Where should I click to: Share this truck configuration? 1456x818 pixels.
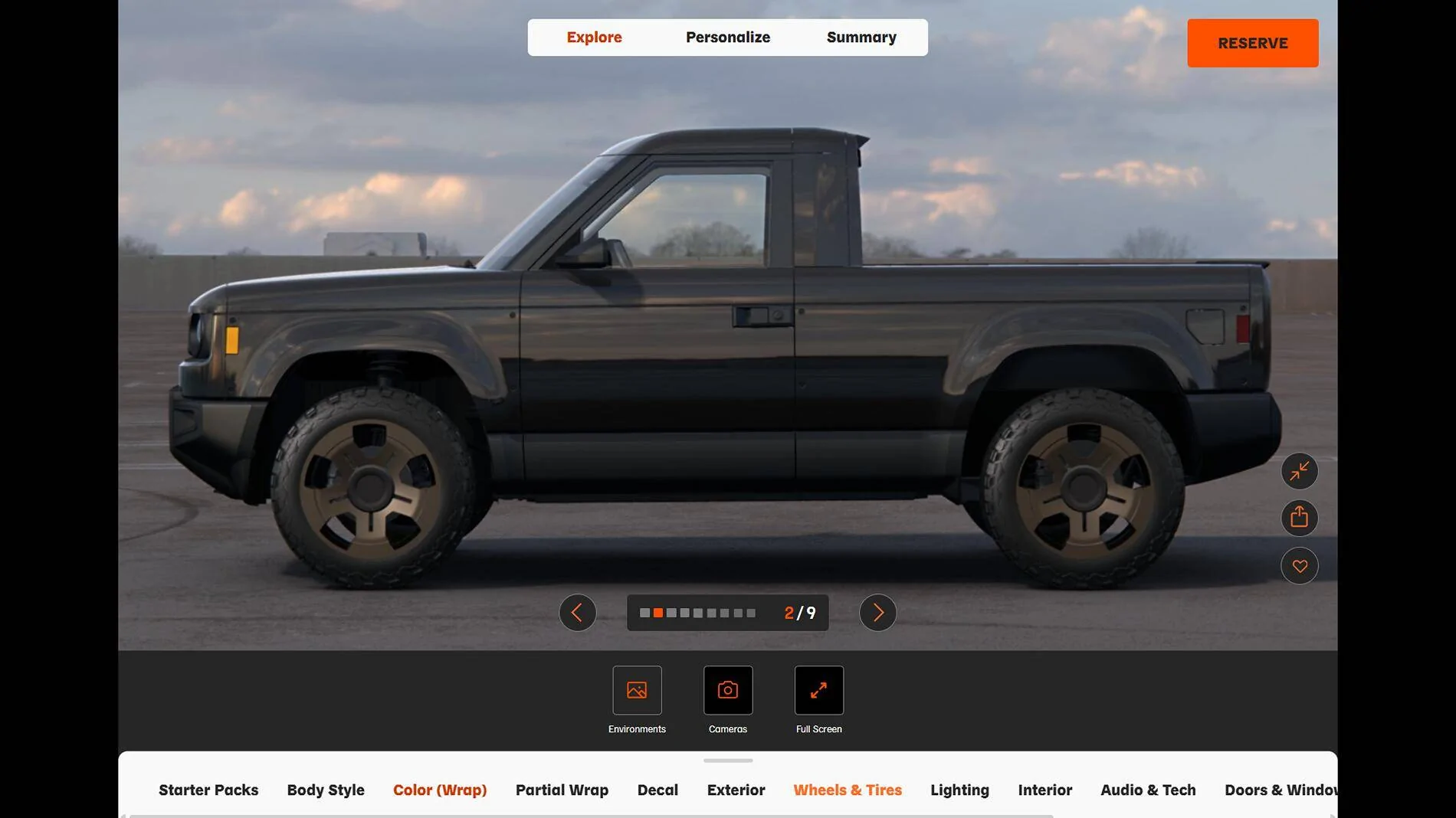pyautogui.click(x=1299, y=518)
